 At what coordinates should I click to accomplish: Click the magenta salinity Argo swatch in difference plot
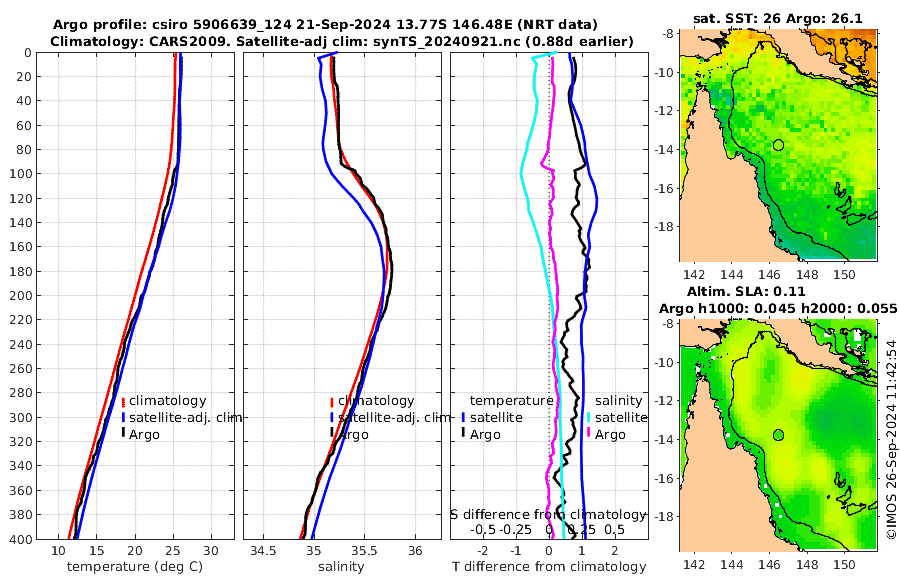tap(588, 434)
